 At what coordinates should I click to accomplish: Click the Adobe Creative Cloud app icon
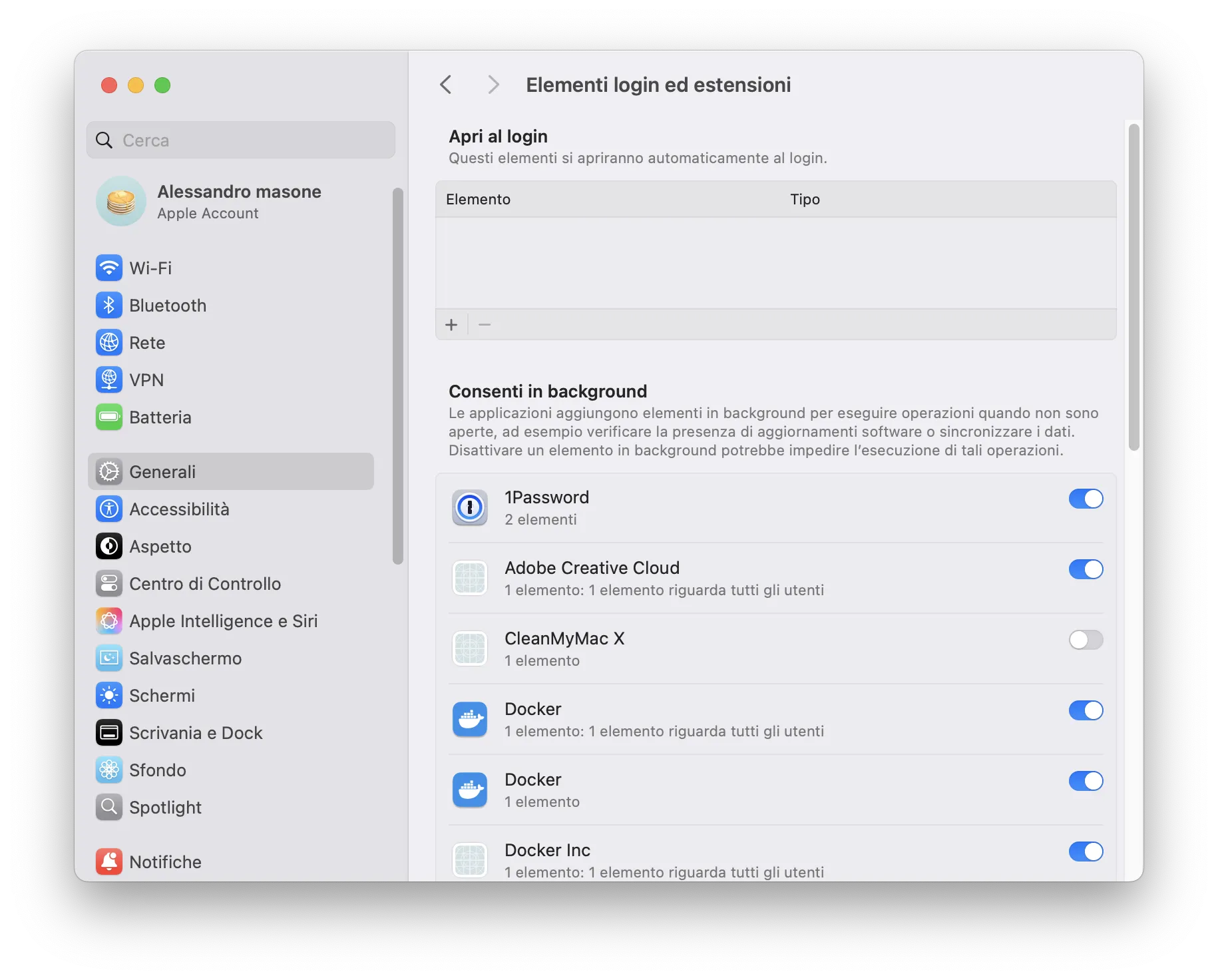click(469, 578)
